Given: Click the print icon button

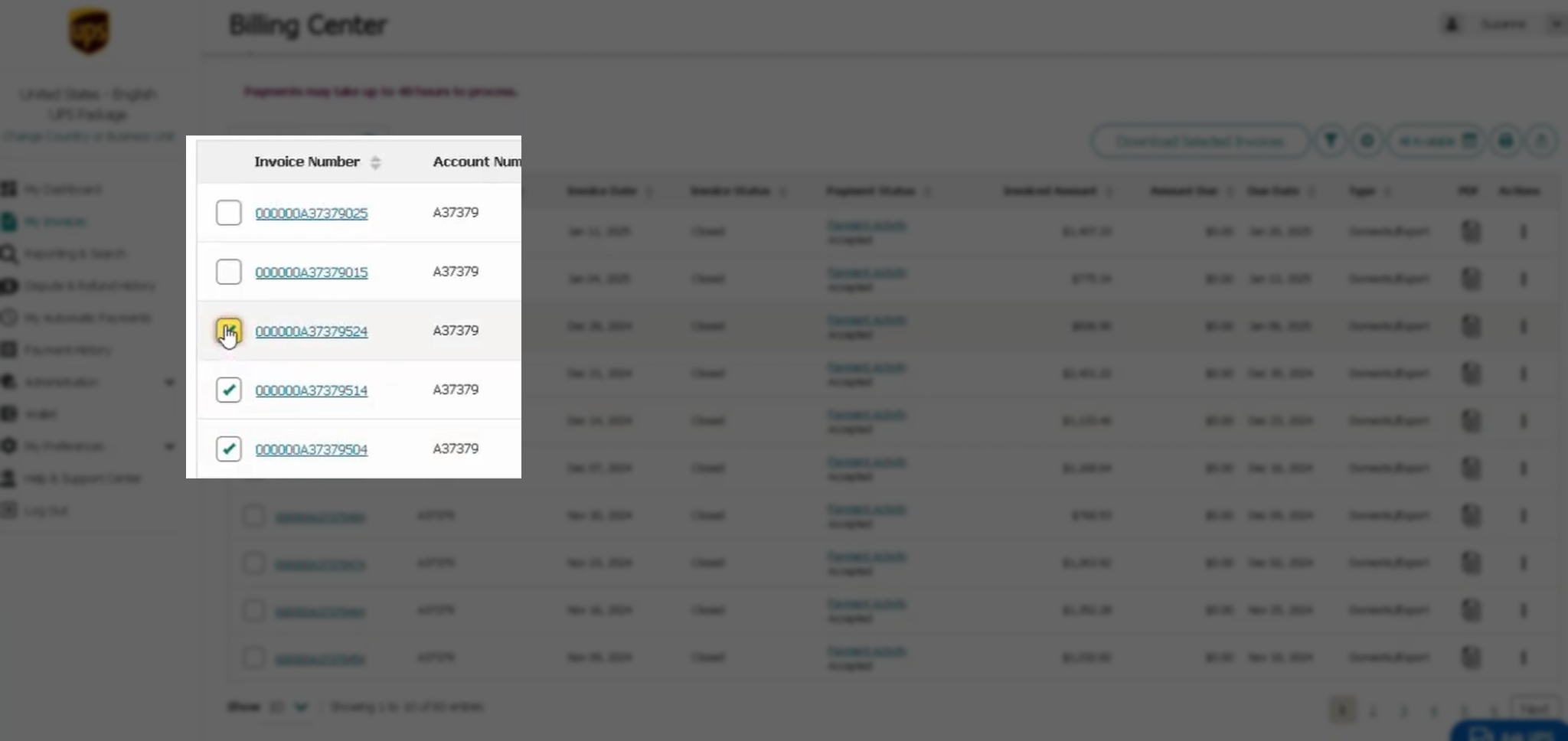Looking at the screenshot, I should (x=1505, y=141).
